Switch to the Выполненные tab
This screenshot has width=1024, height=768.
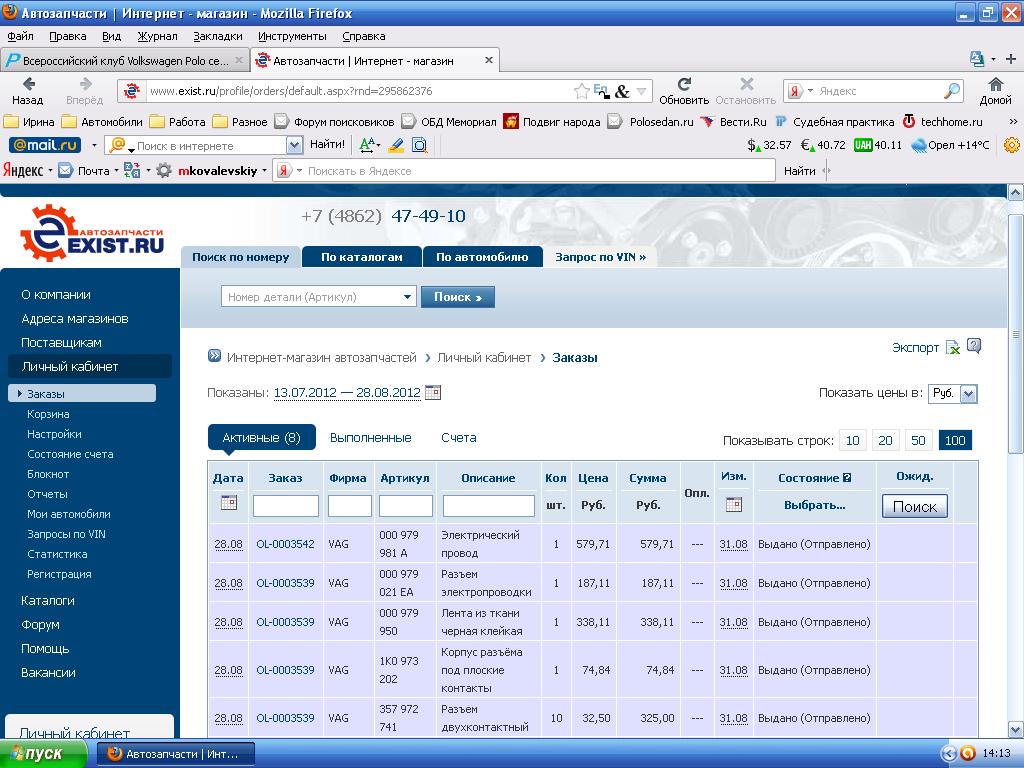370,438
